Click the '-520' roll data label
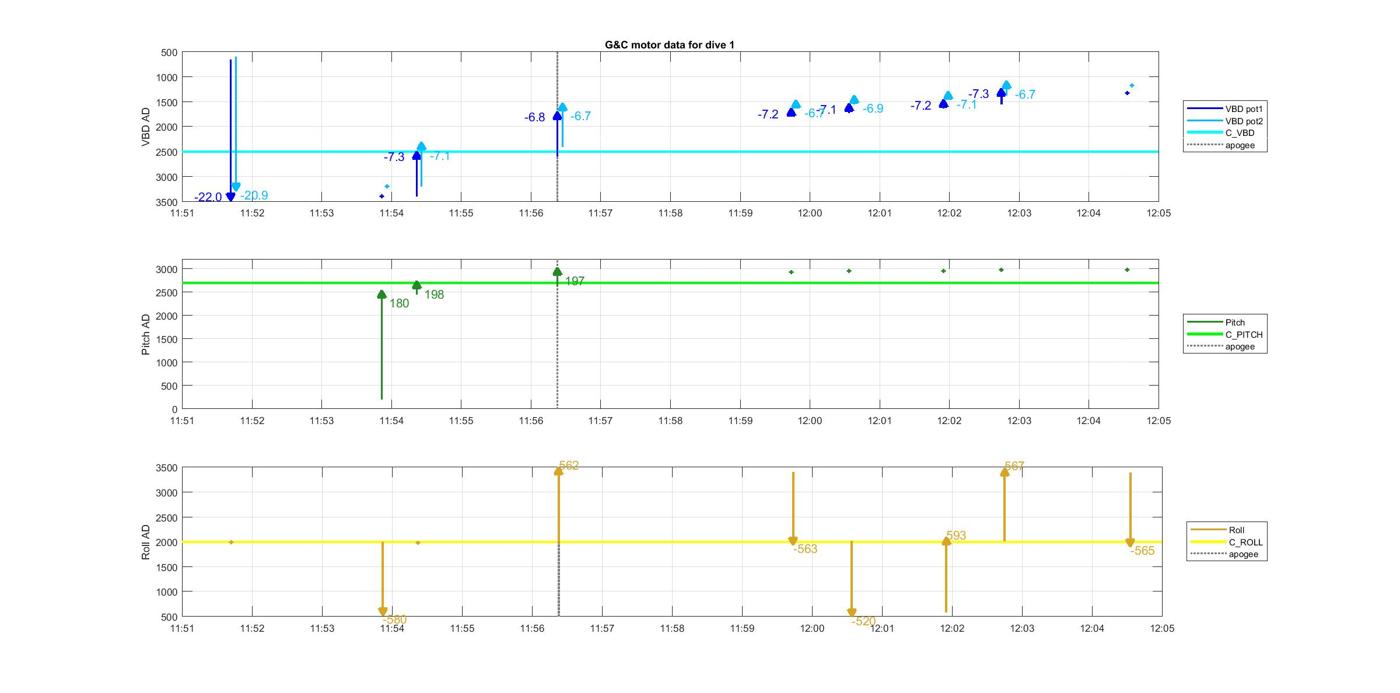 click(864, 621)
